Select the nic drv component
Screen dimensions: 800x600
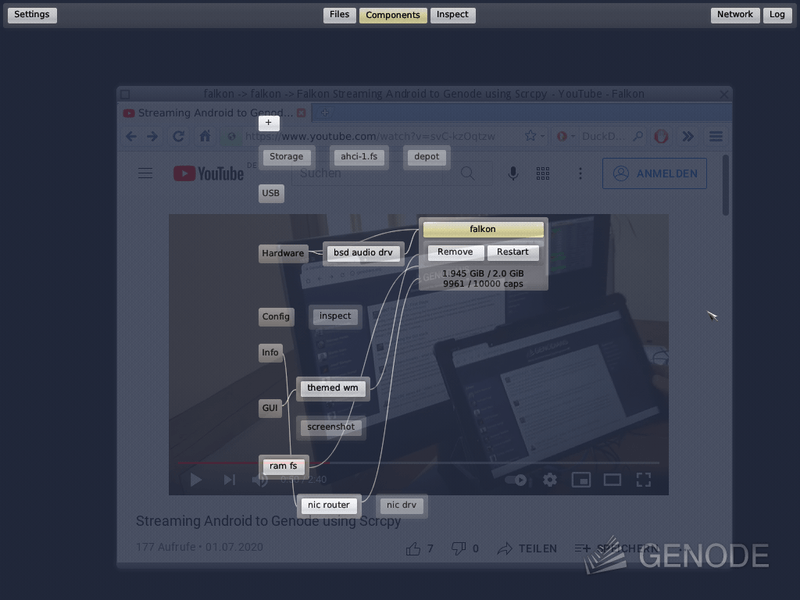tap(402, 505)
